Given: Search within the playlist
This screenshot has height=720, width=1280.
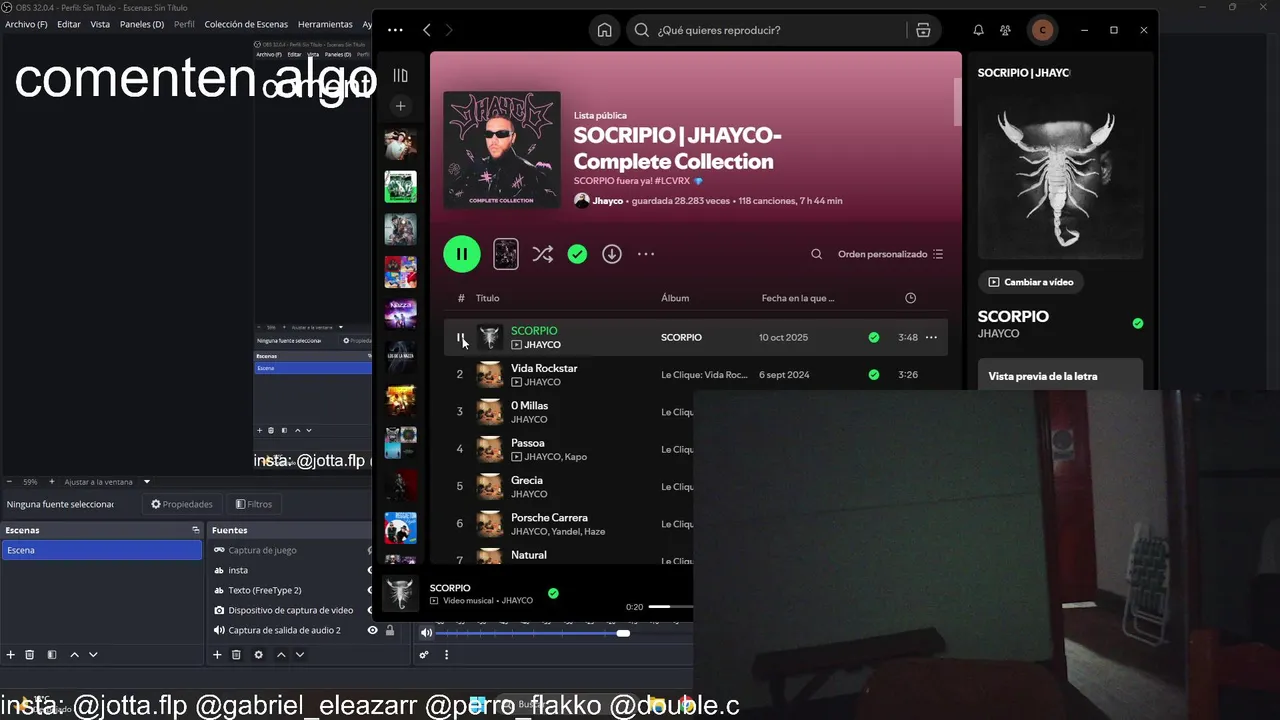Looking at the screenshot, I should (x=816, y=254).
